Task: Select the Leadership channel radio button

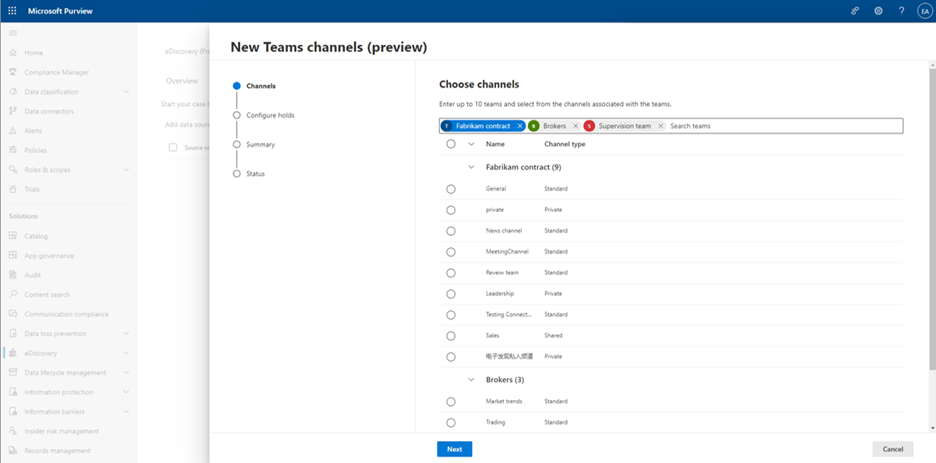Action: coord(451,294)
